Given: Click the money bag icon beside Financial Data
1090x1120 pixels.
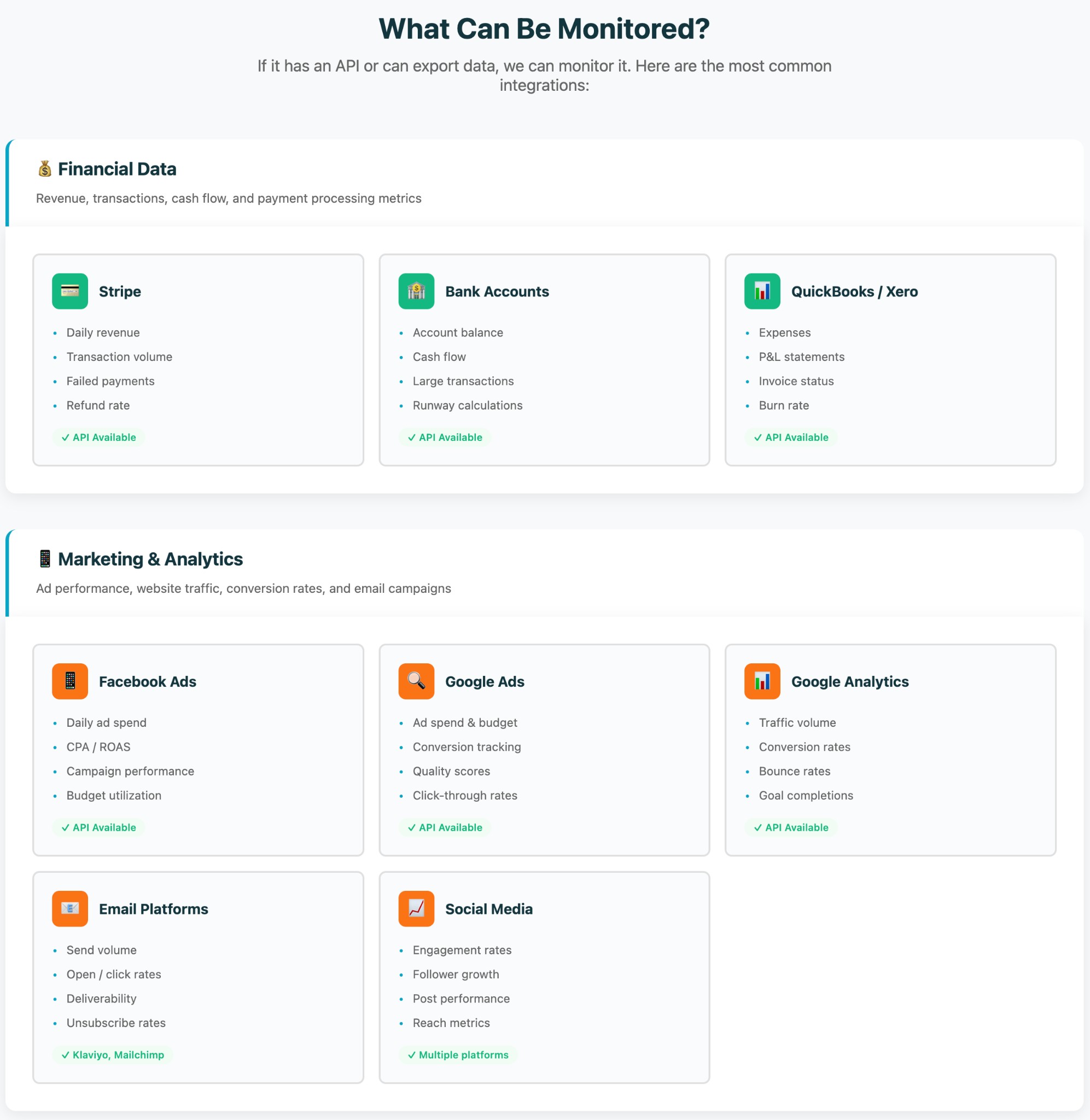Looking at the screenshot, I should pyautogui.click(x=44, y=168).
